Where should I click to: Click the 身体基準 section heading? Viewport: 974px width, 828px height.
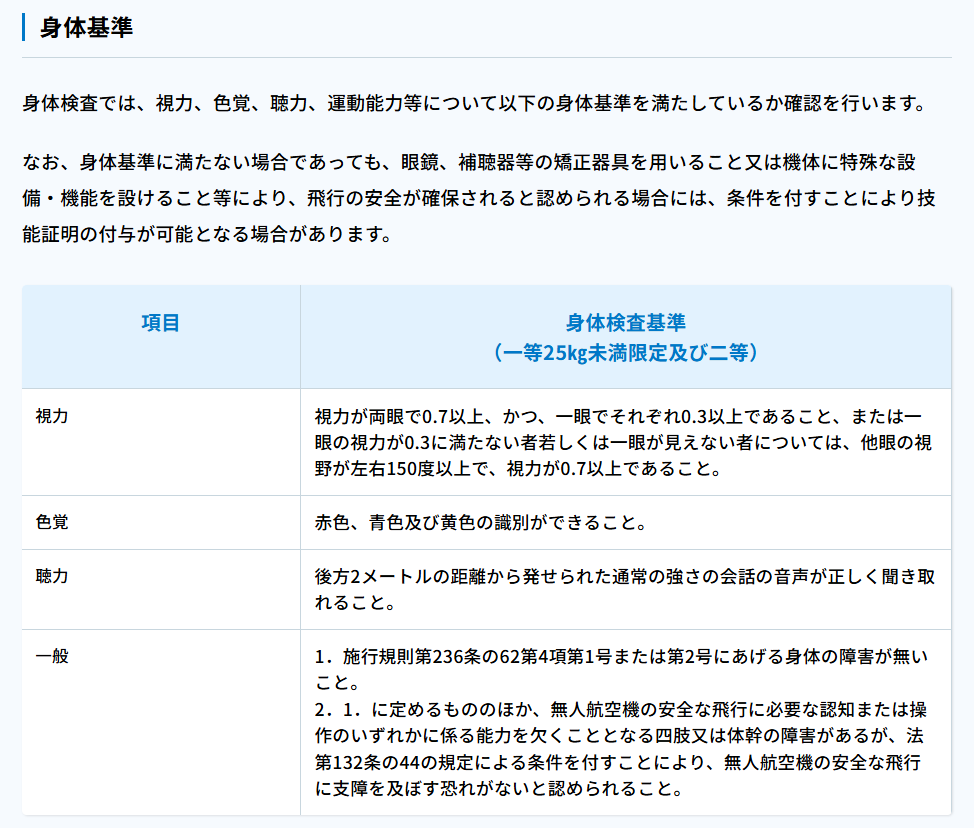click(86, 27)
